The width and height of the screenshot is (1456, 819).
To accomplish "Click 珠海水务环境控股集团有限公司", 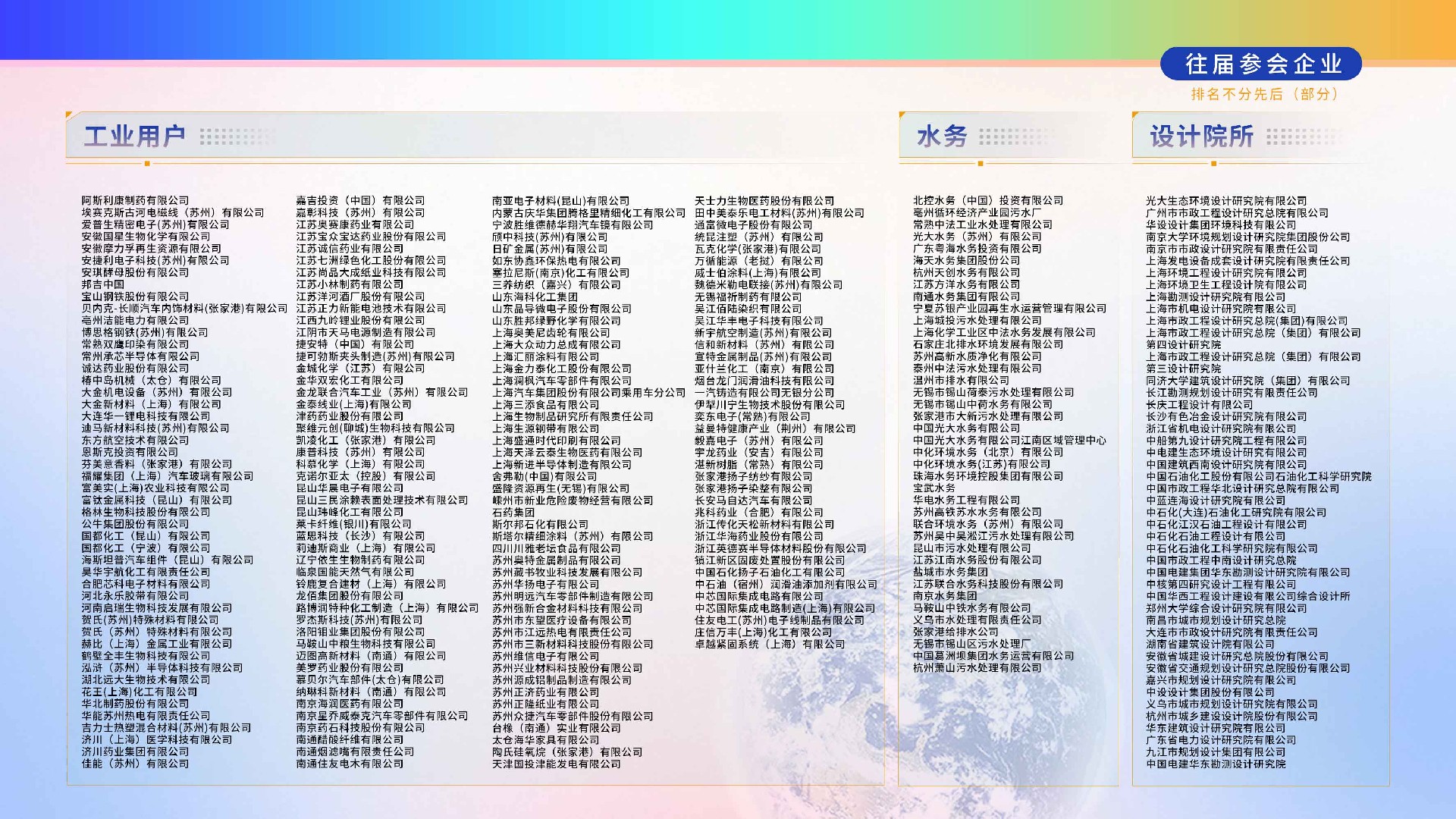I will pos(989,476).
